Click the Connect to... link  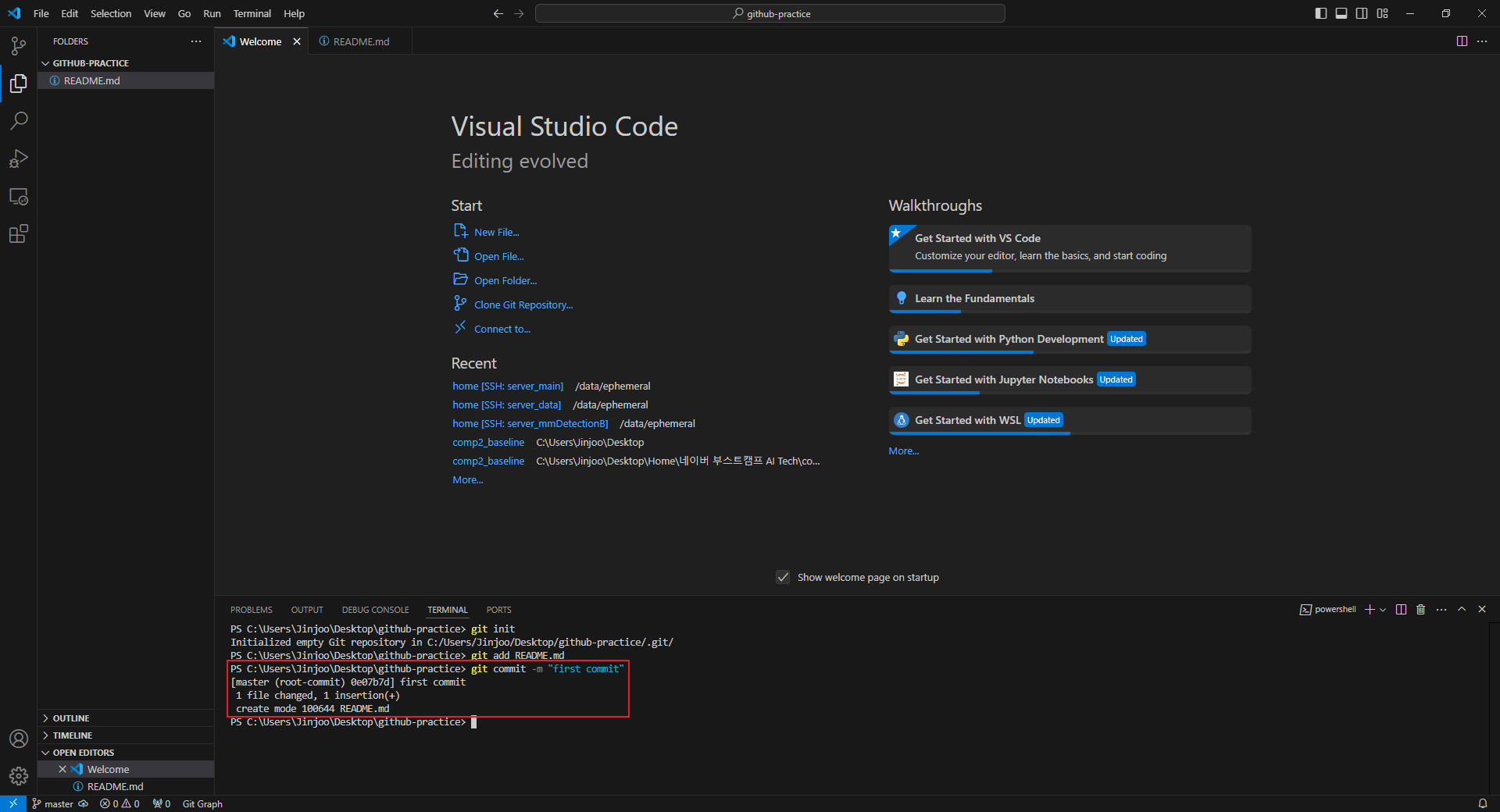click(502, 329)
